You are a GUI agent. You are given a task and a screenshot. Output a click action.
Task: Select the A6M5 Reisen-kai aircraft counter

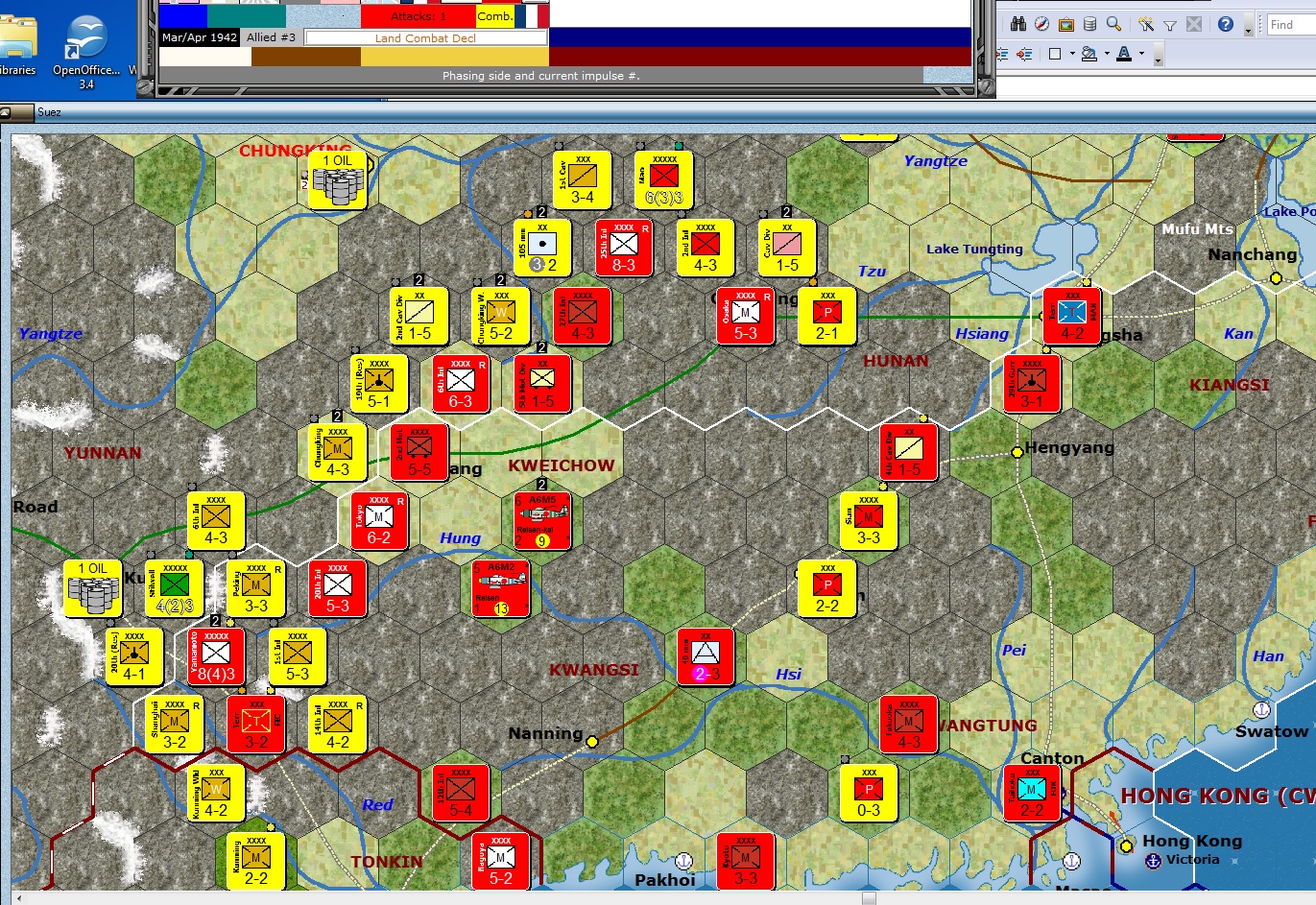pyautogui.click(x=542, y=521)
